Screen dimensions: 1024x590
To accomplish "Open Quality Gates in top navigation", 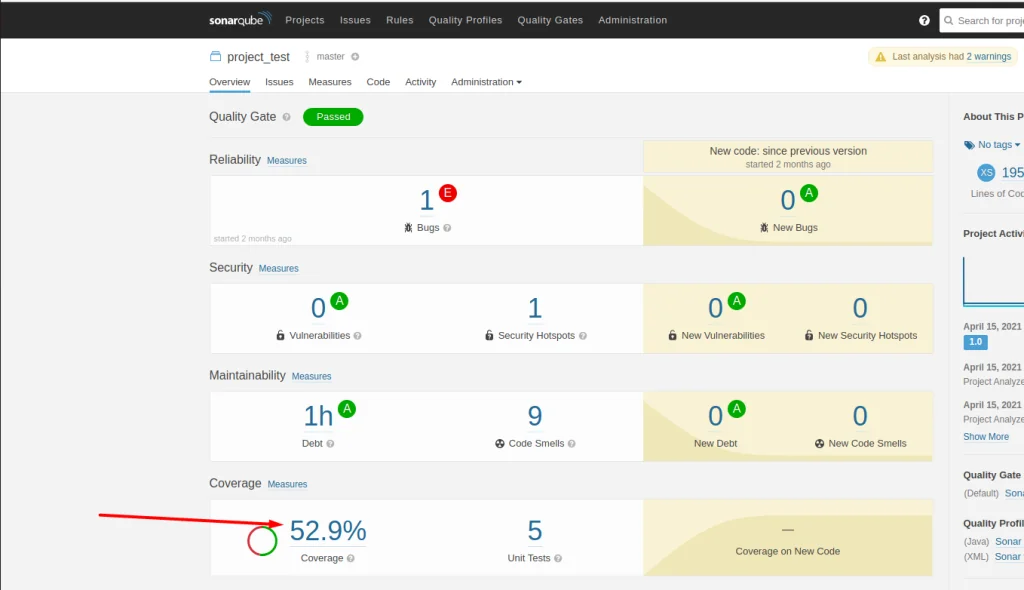I will coord(550,20).
